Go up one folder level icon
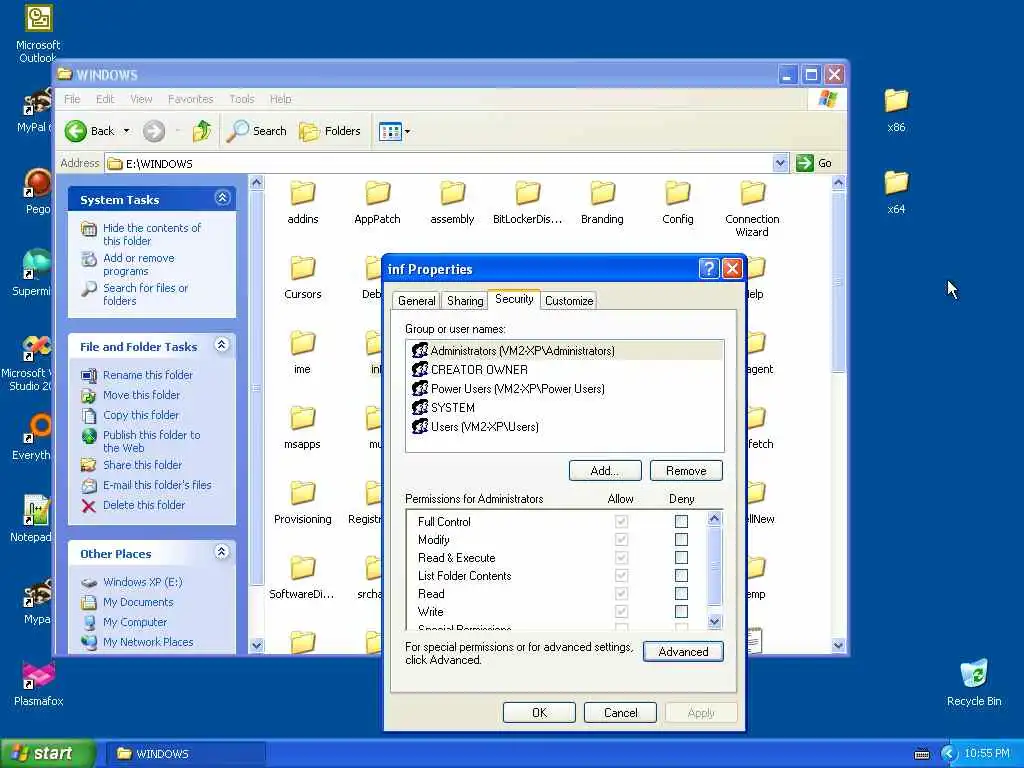The height and width of the screenshot is (768, 1024). (202, 131)
